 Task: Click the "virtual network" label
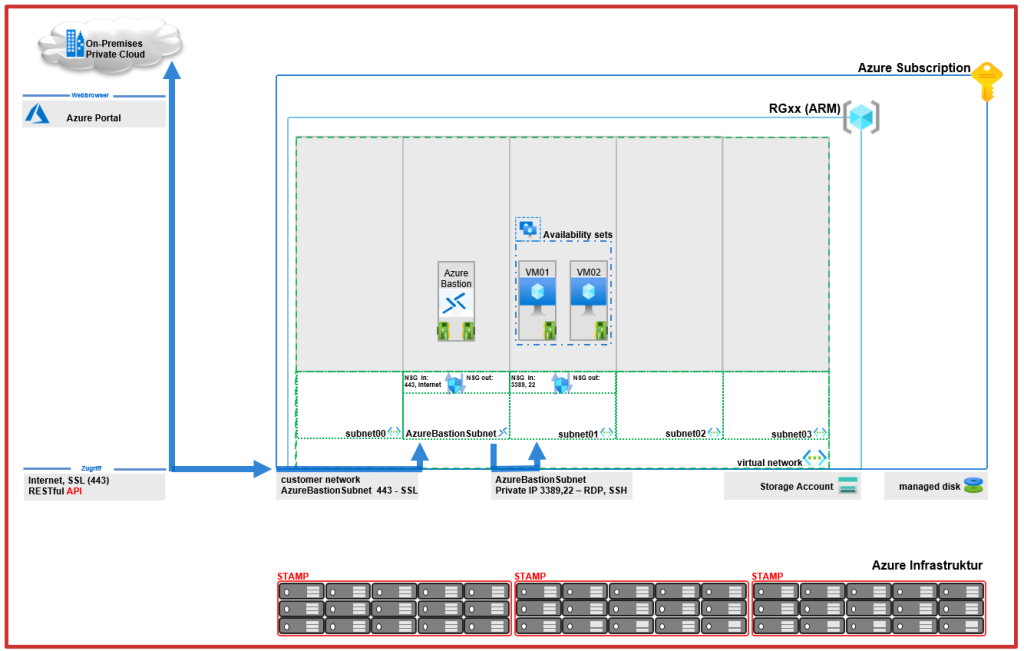pos(769,462)
